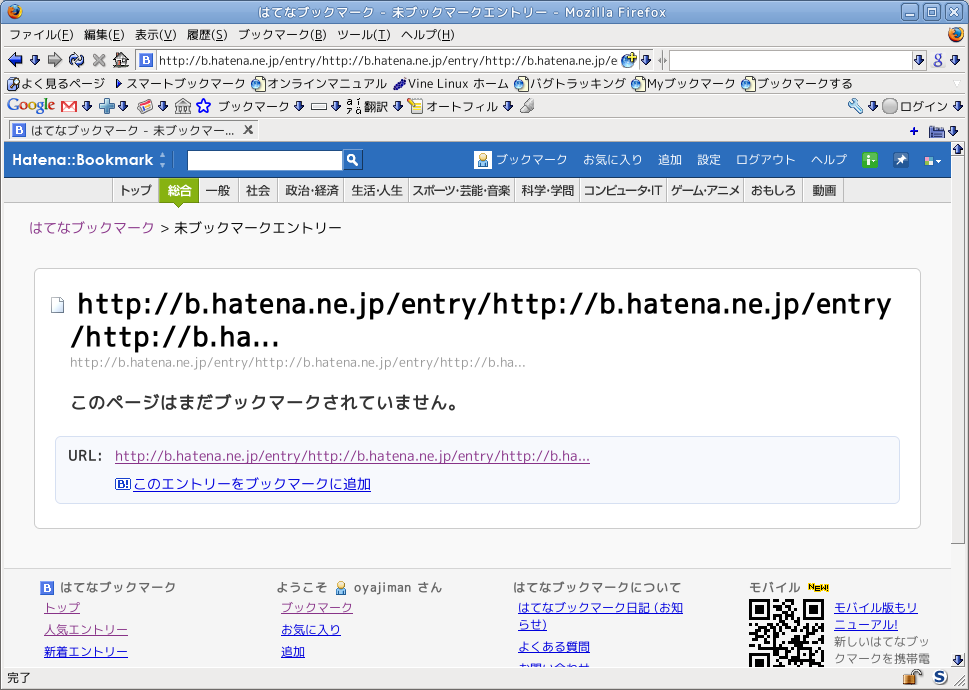This screenshot has width=969, height=690.
Task: Click the pin icon in Hatena header
Action: pos(901,160)
